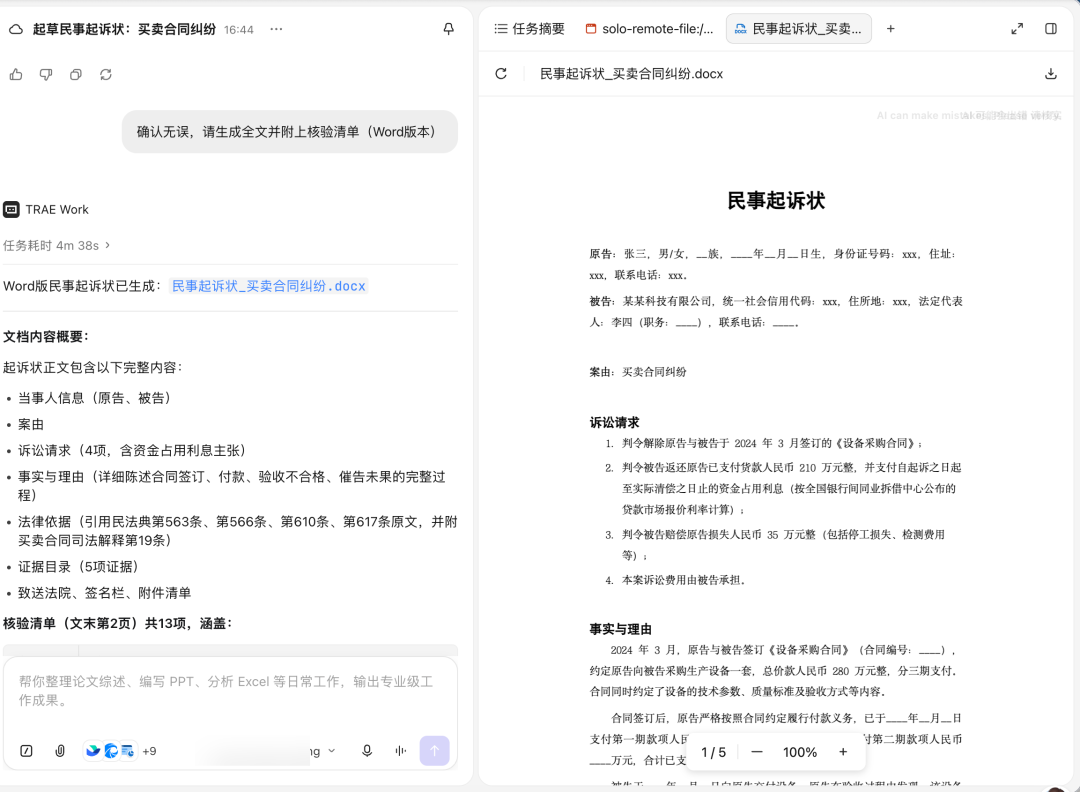Download the docx file
Image resolution: width=1080 pixels, height=792 pixels.
point(1050,74)
